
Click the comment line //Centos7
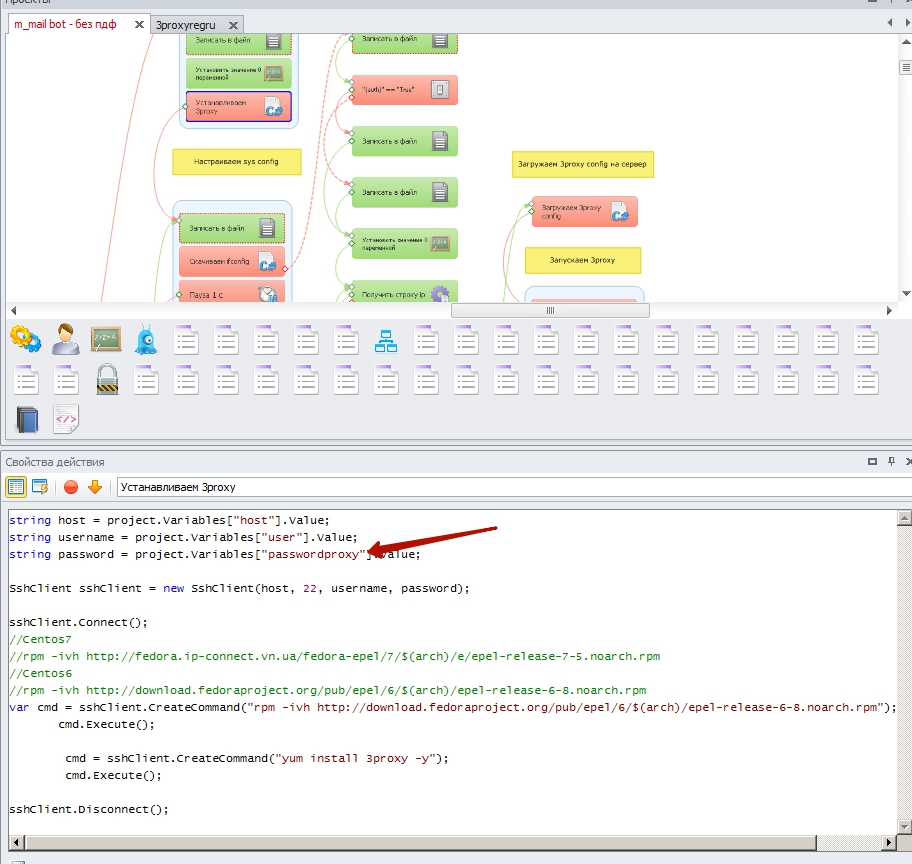tap(40, 639)
